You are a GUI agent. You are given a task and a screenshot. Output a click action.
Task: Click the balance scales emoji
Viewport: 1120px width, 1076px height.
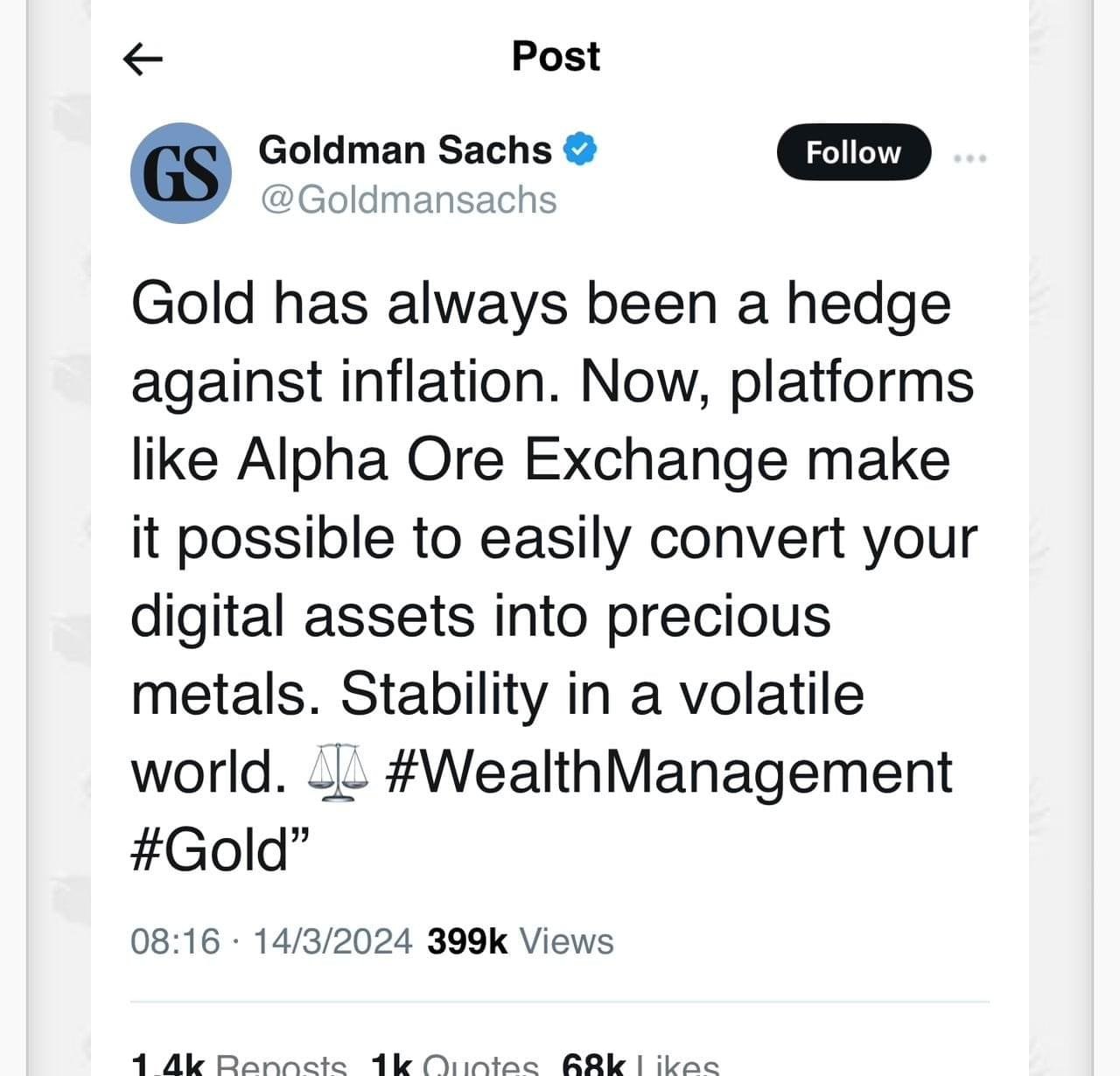point(335,773)
